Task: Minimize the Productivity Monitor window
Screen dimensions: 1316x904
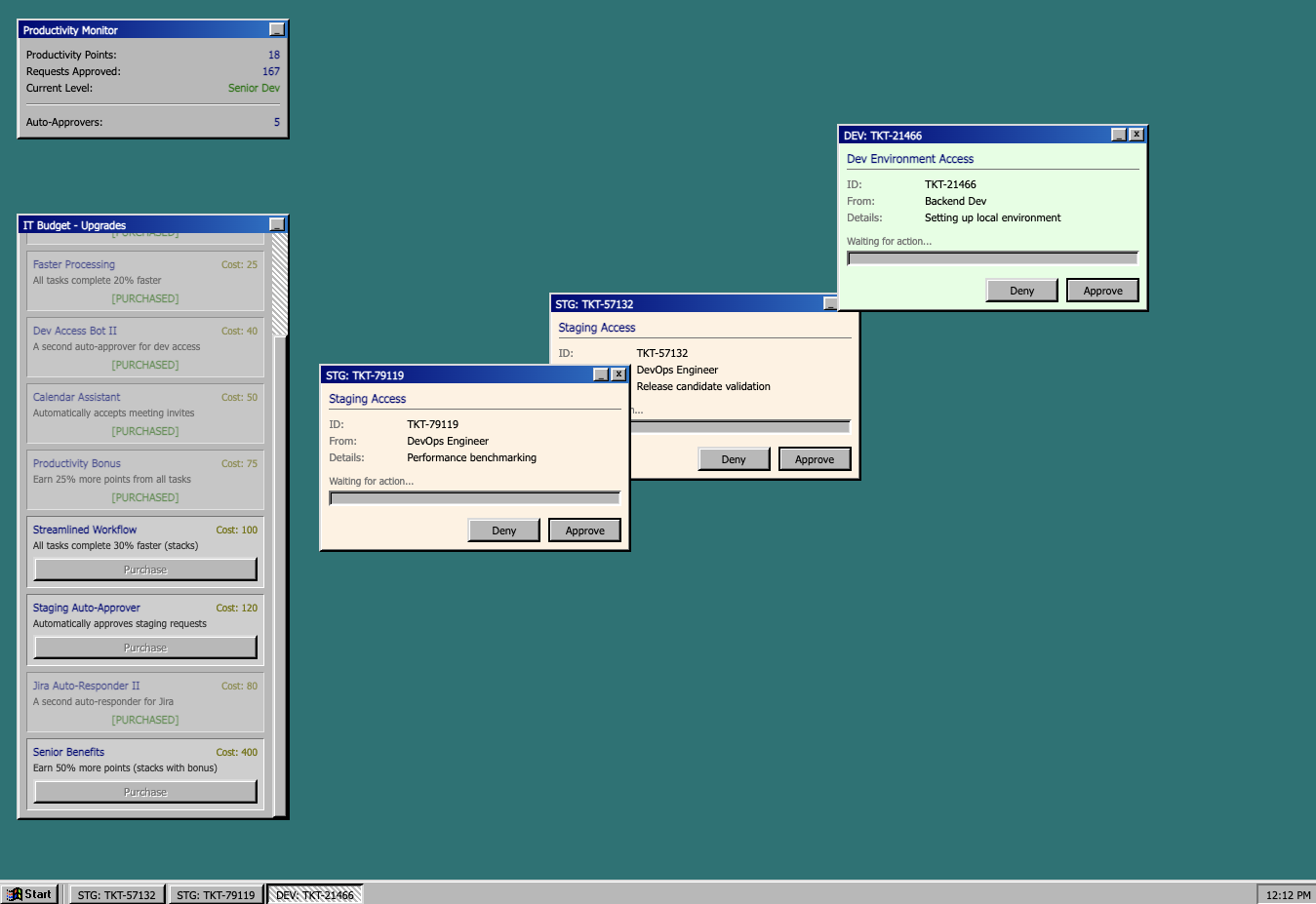Action: pyautogui.click(x=277, y=30)
